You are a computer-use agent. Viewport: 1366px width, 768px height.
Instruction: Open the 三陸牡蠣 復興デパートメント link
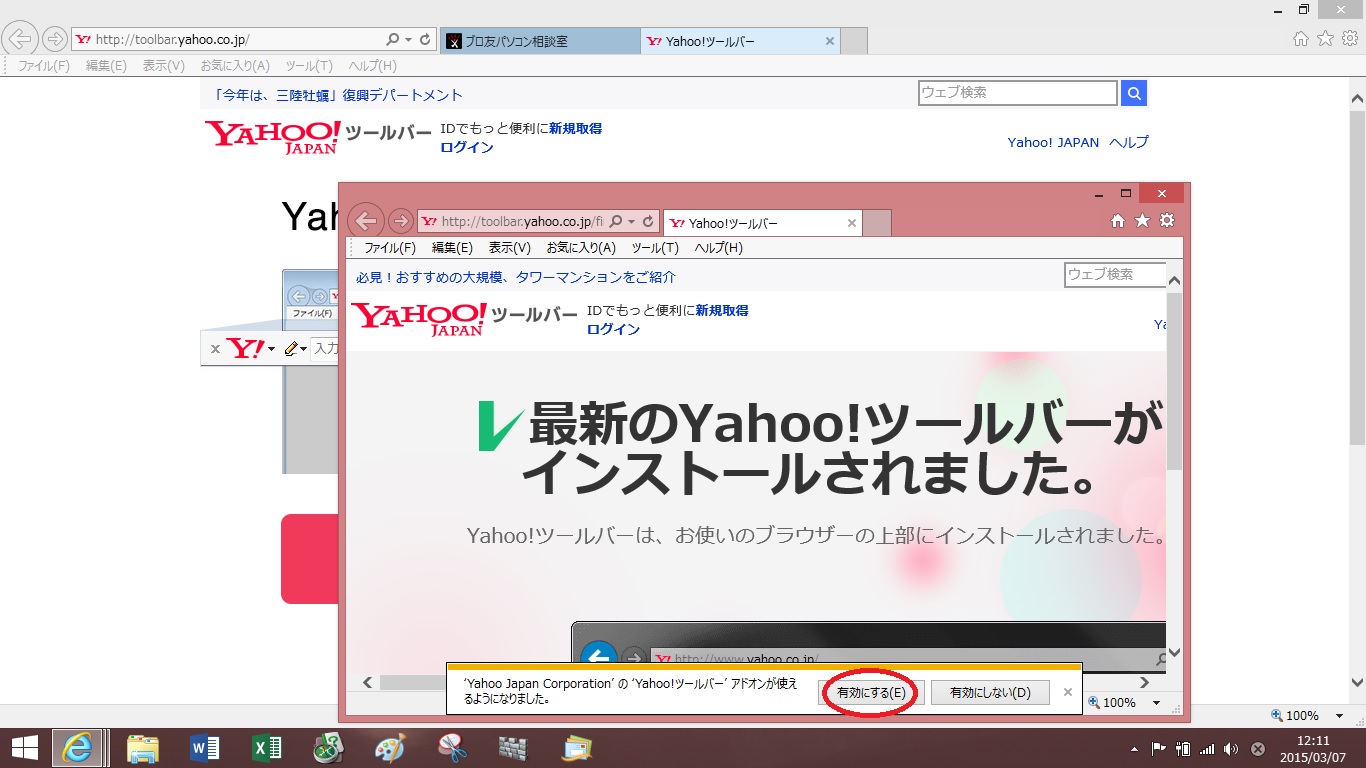[x=339, y=95]
